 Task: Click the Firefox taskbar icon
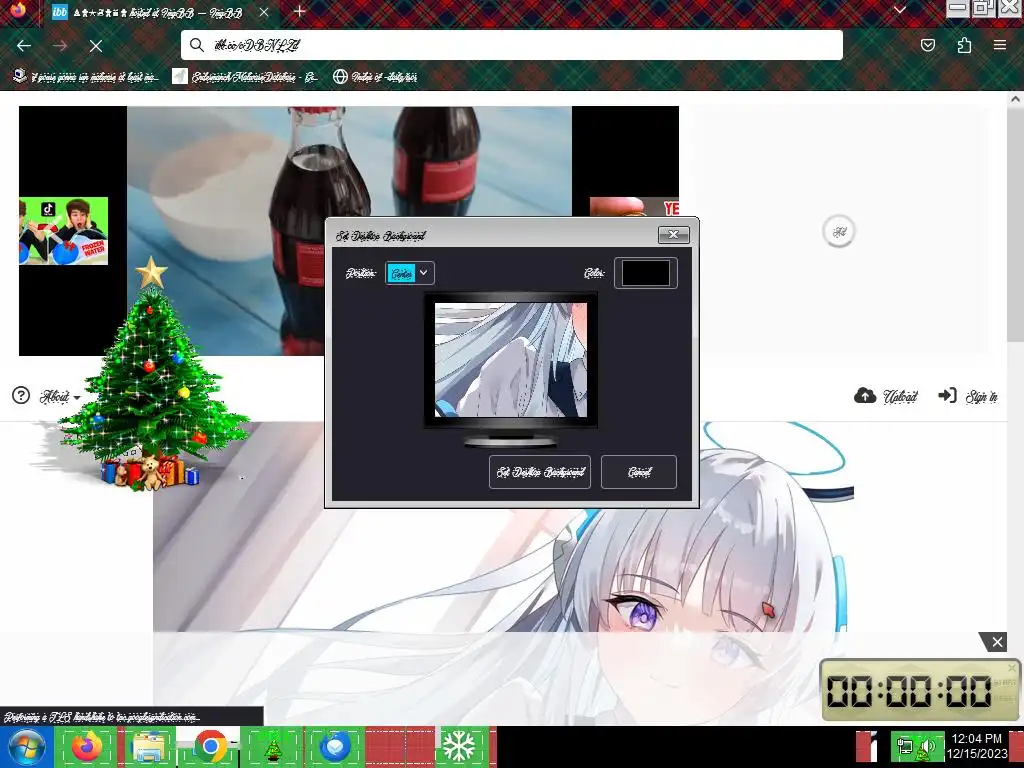click(x=87, y=746)
